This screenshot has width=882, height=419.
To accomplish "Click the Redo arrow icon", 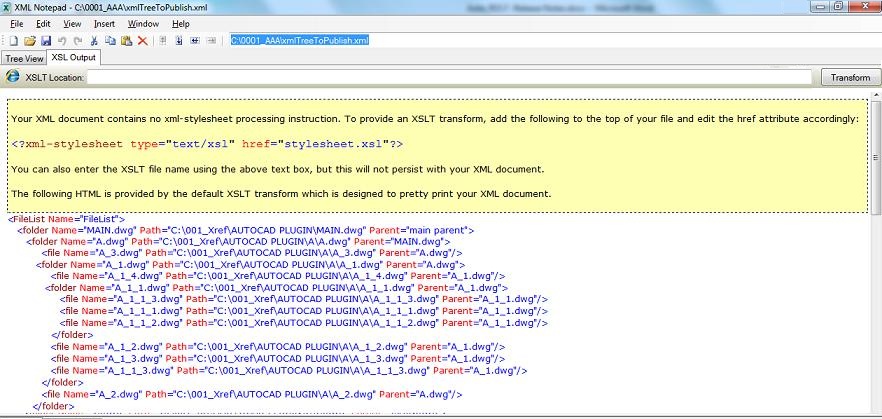I will [x=77, y=41].
